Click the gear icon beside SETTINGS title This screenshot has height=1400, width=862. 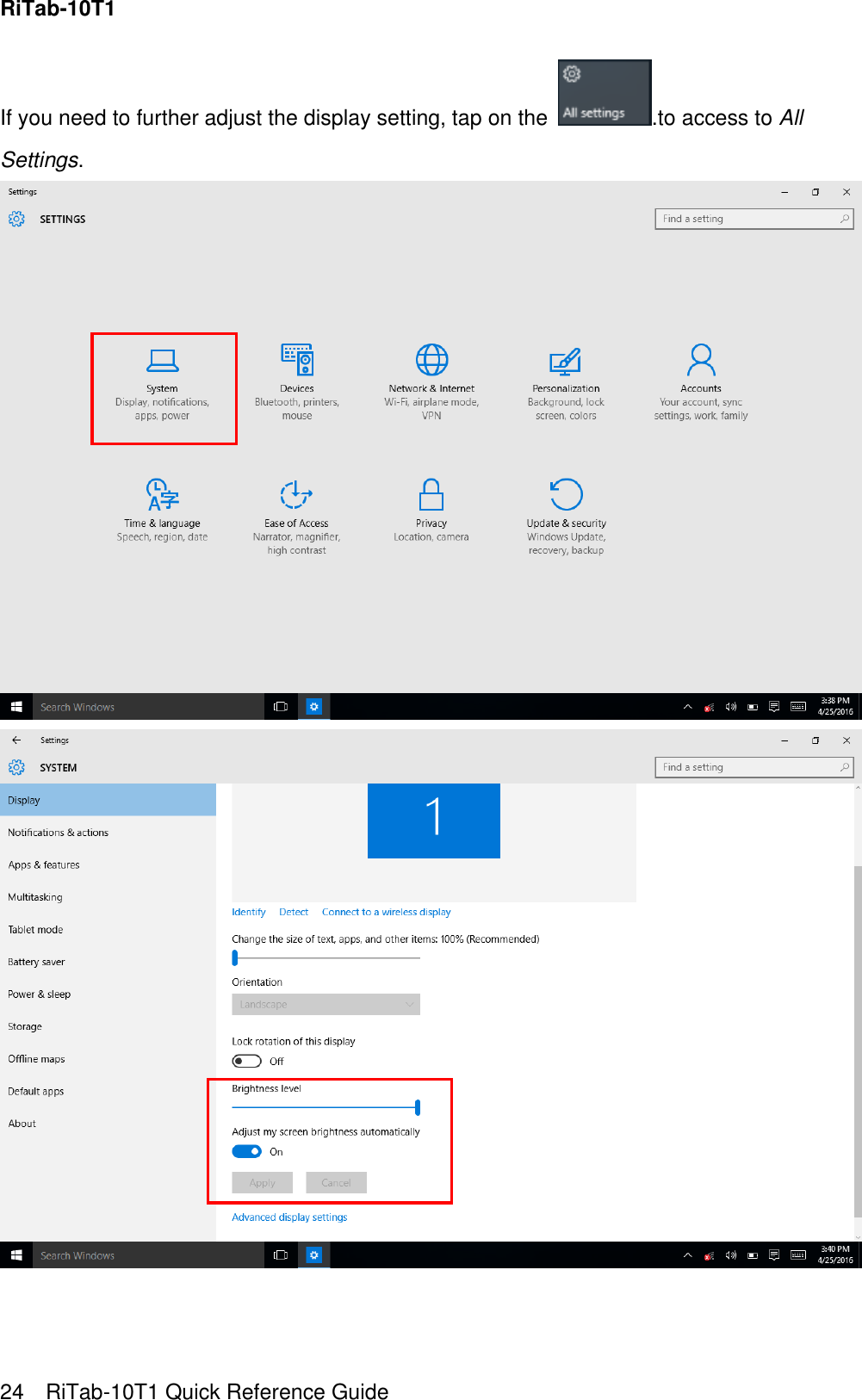16,219
